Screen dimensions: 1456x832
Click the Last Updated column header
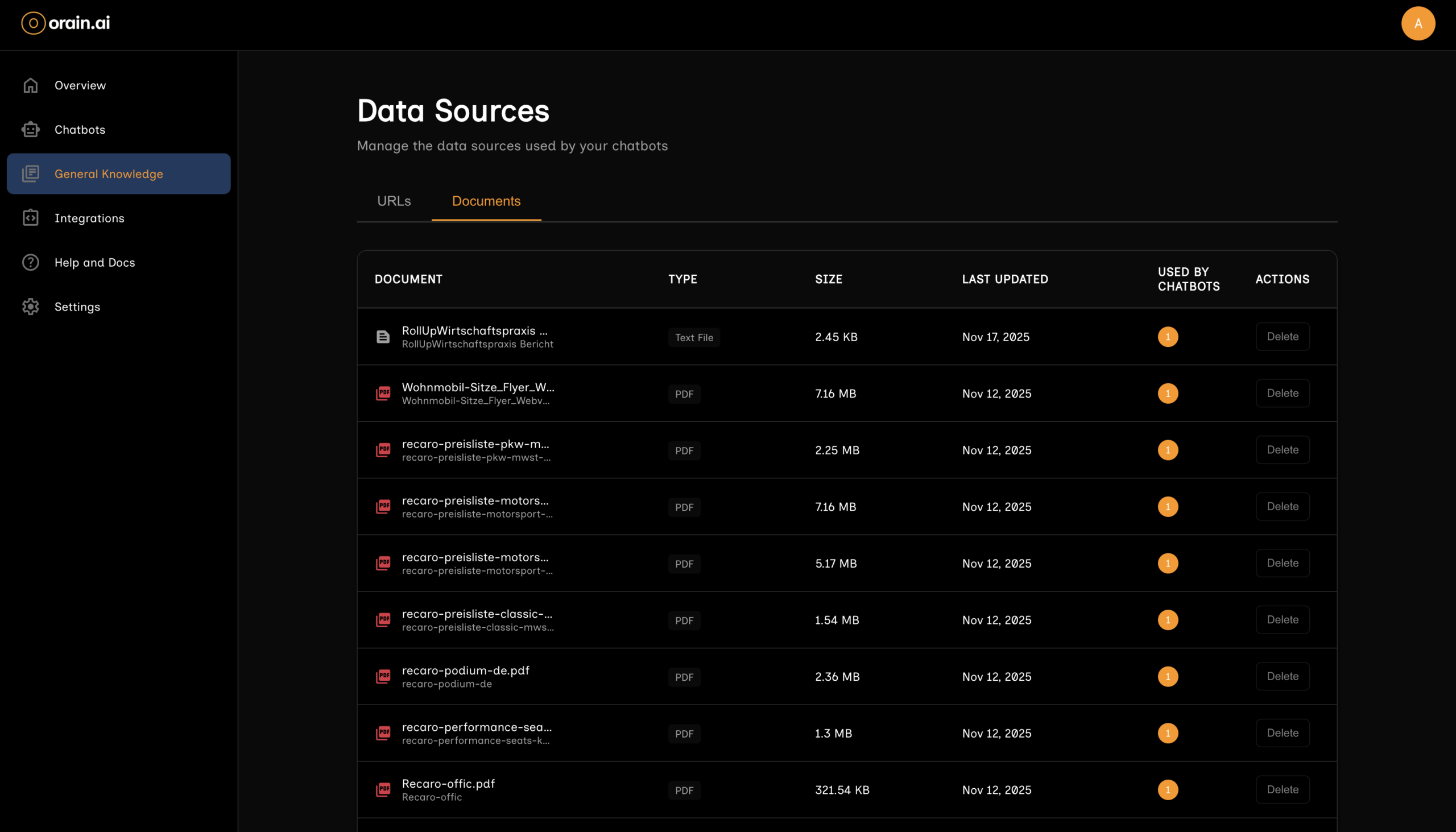point(1004,279)
